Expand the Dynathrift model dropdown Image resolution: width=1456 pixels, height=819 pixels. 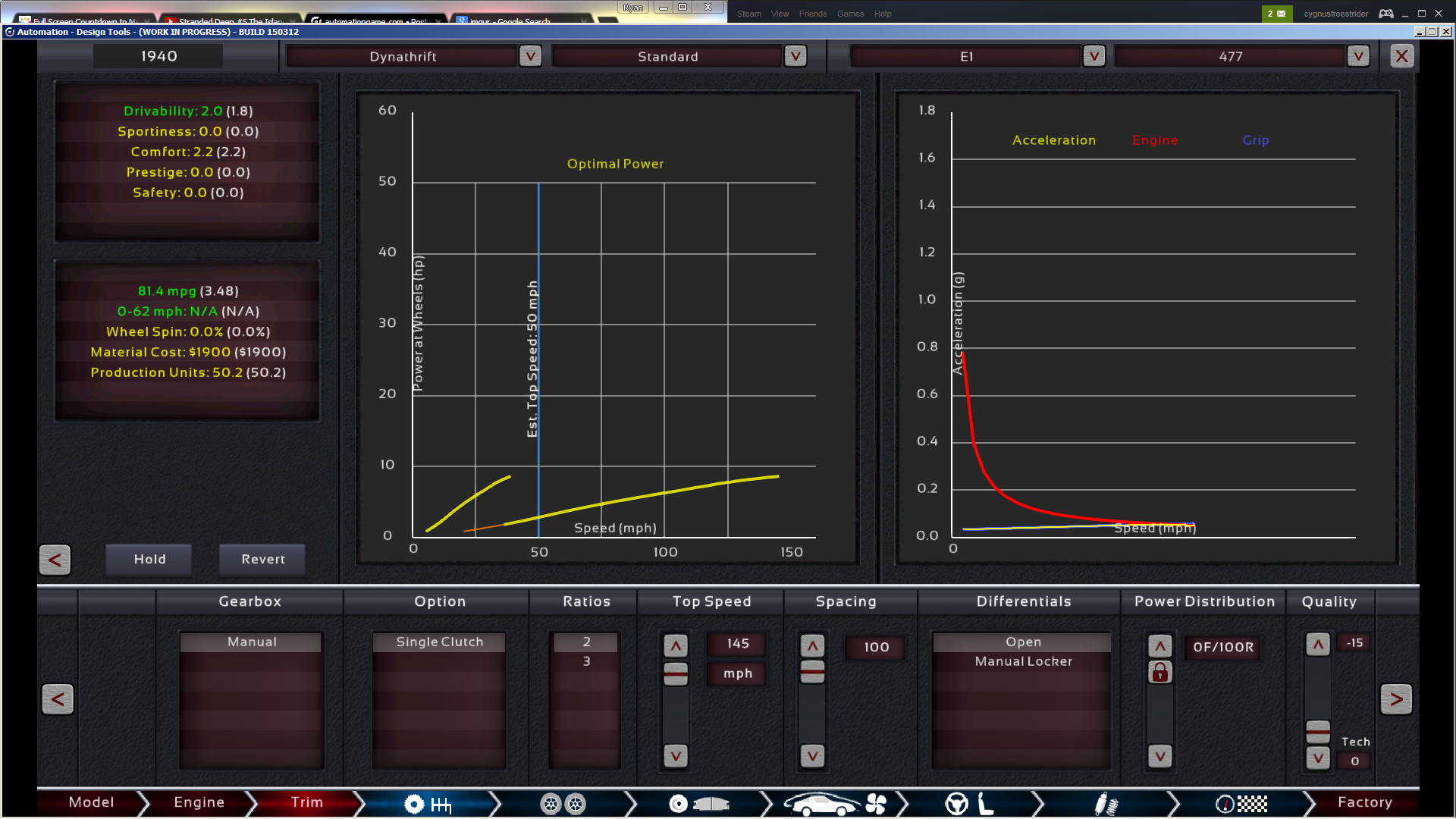[530, 56]
